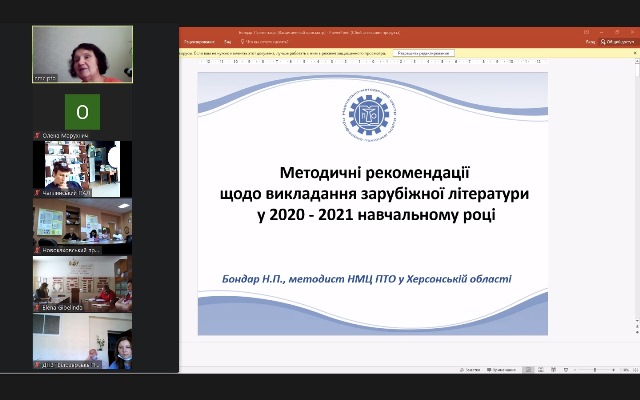
Task: Select the speaker's video thumbnail at top
Action: pos(82,54)
